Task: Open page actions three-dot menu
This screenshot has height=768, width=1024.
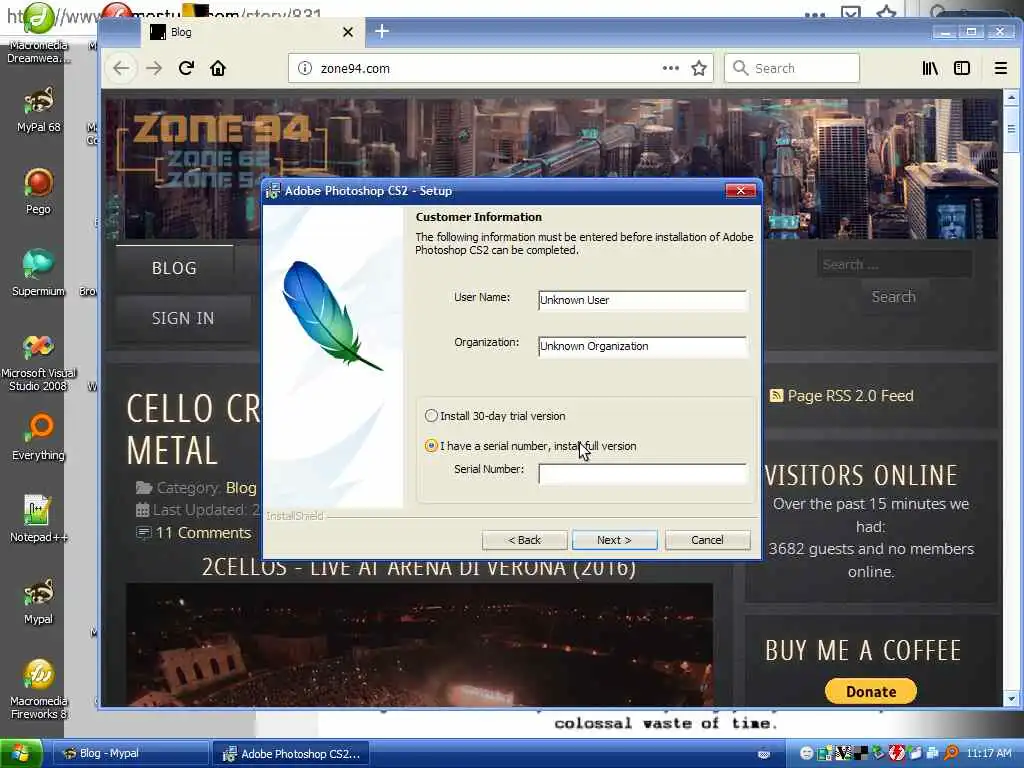Action: (671, 68)
